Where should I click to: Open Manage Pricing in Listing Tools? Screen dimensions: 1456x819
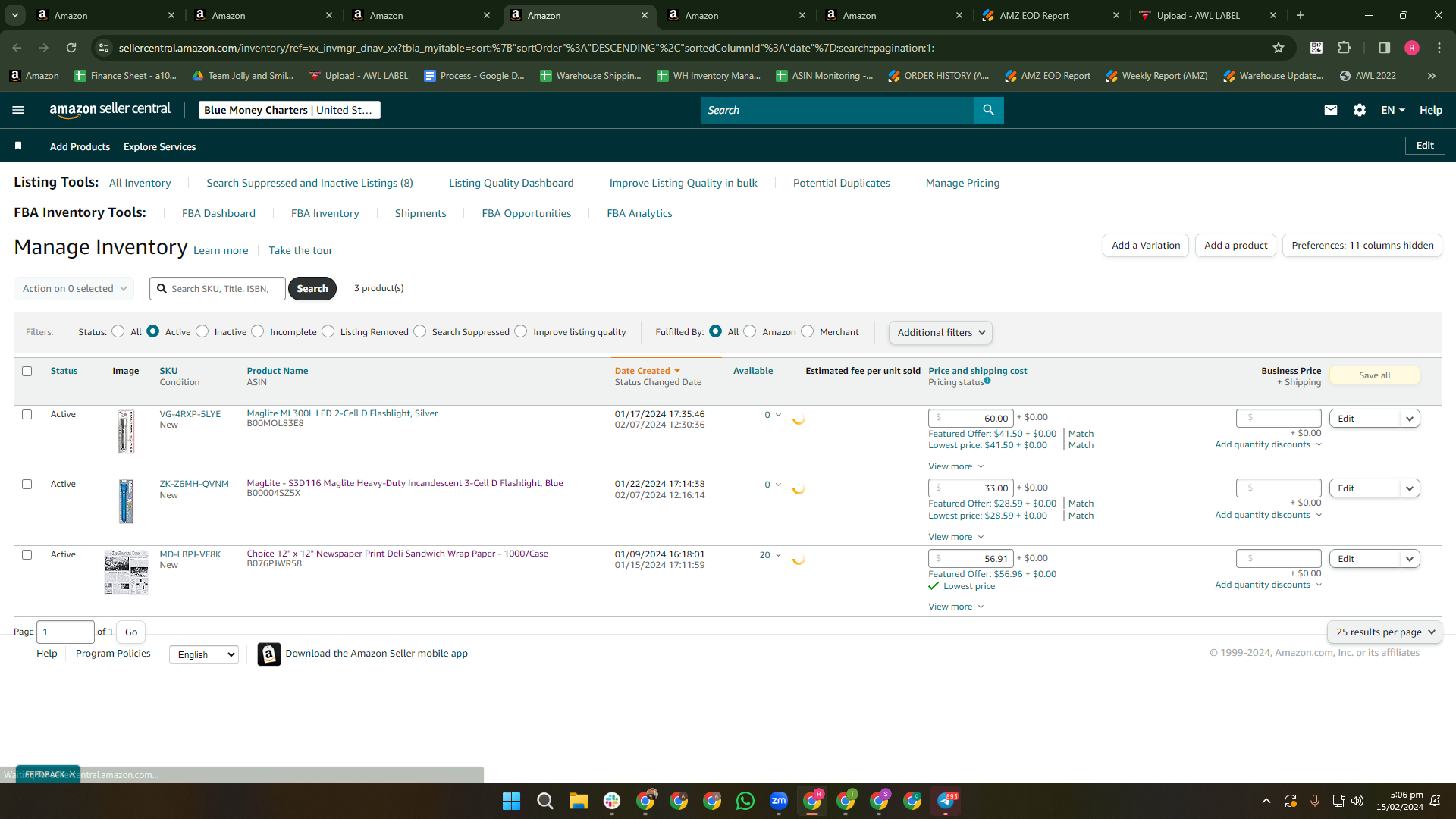962,183
